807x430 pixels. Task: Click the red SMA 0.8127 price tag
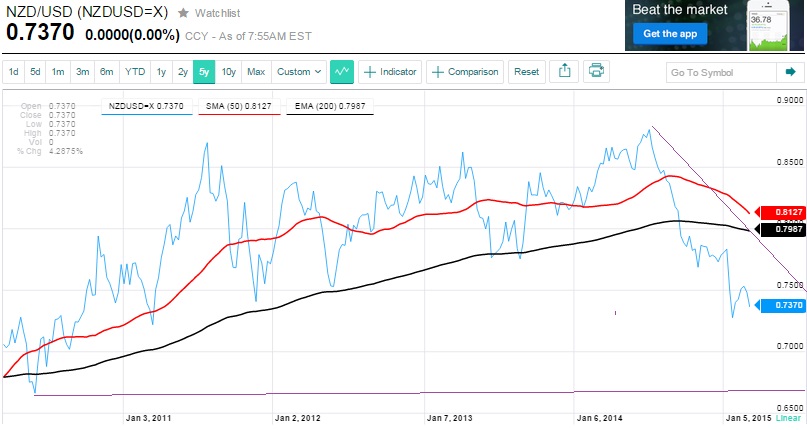[x=779, y=213]
